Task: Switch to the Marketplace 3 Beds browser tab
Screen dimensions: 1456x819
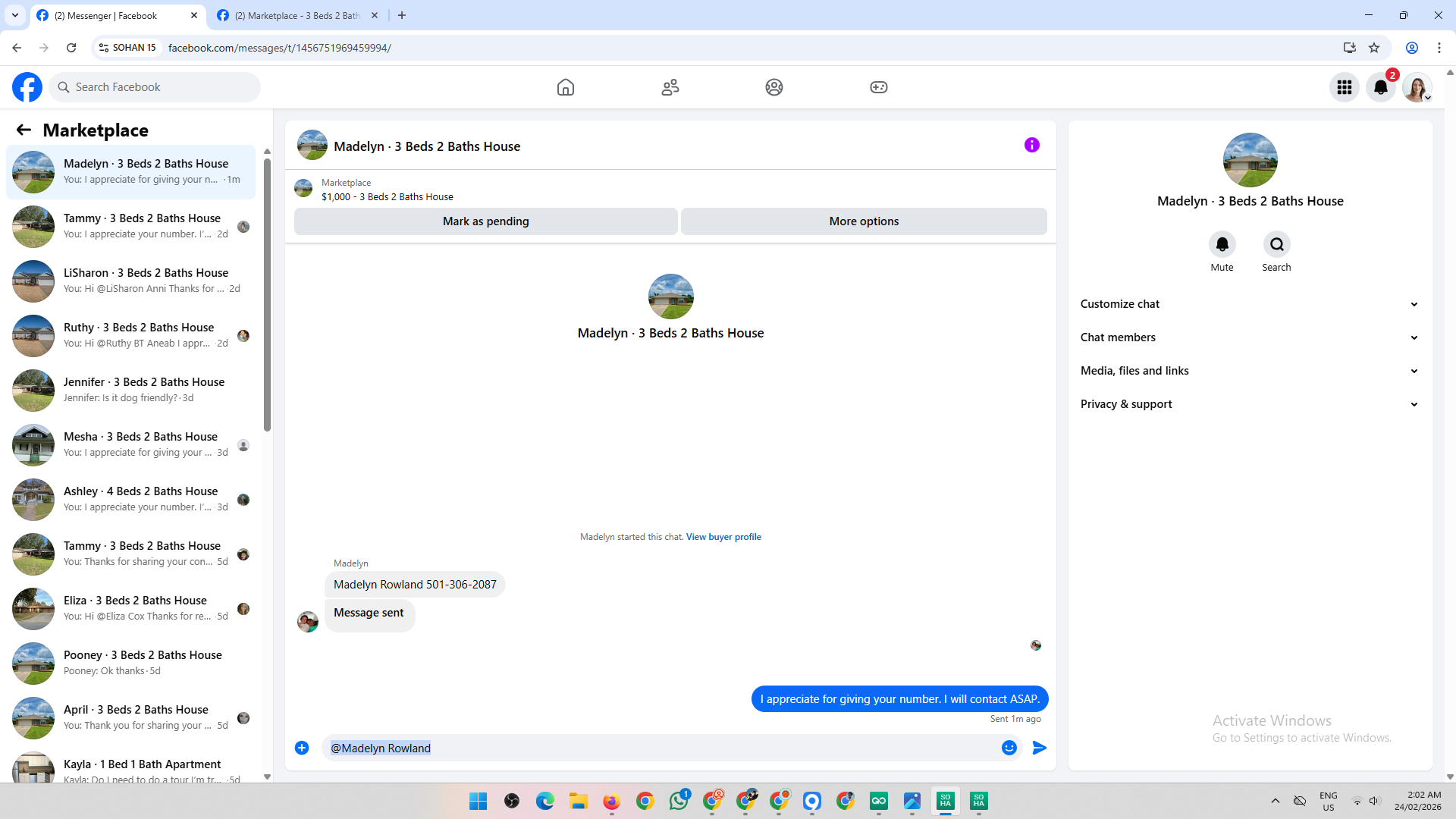Action: (x=297, y=15)
